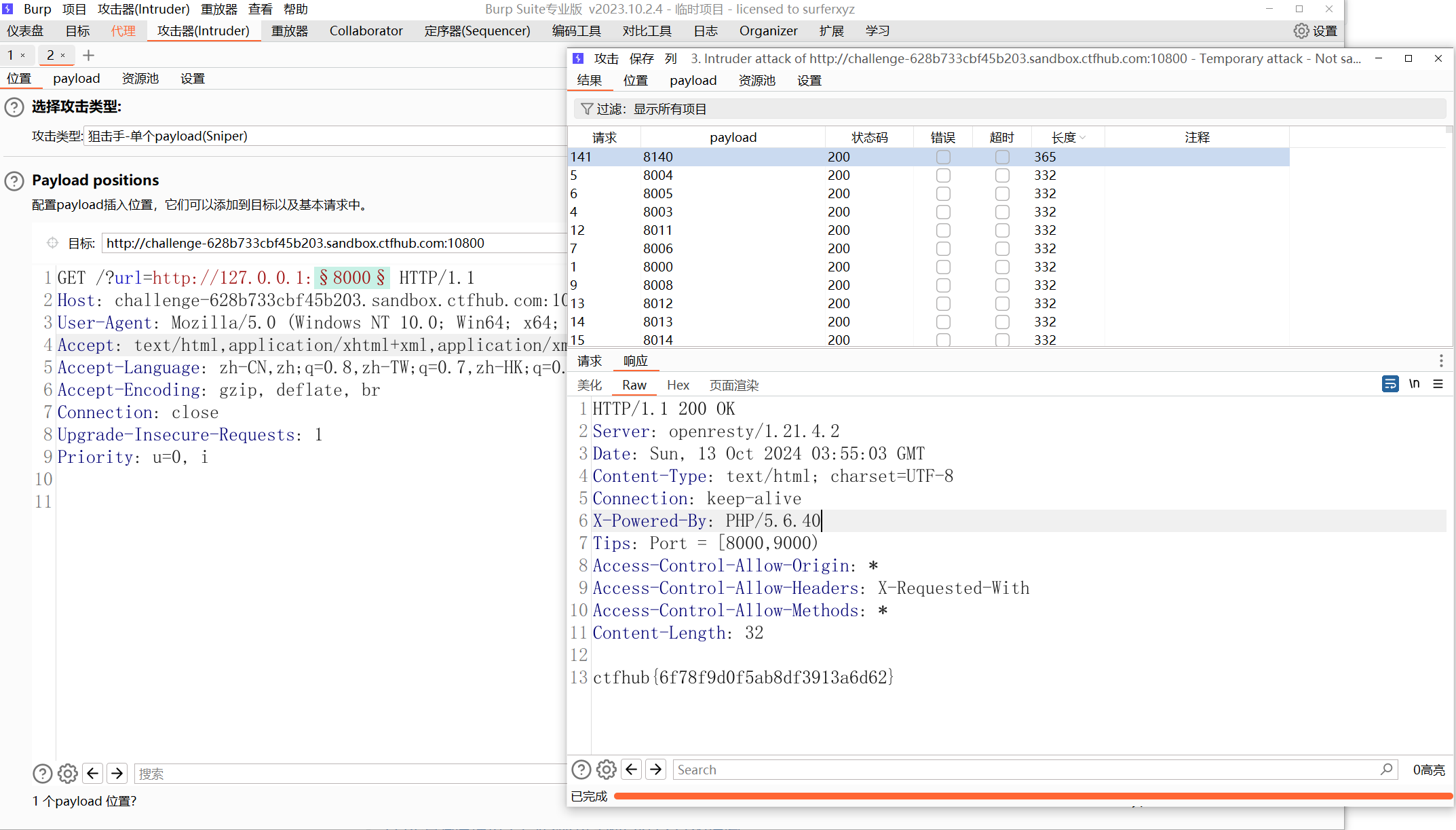Screen dimensions: 1456x830
Task: Open 资源池 tab in attack window
Action: coord(756,80)
